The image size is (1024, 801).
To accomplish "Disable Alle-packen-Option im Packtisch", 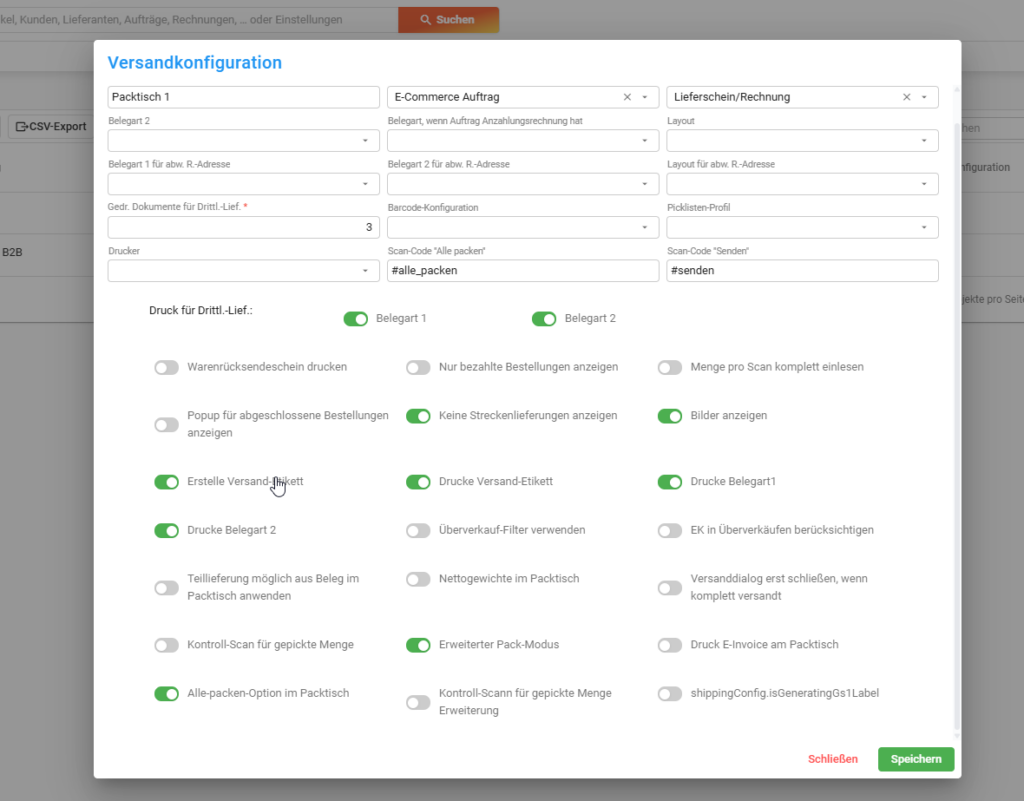I will [x=167, y=694].
